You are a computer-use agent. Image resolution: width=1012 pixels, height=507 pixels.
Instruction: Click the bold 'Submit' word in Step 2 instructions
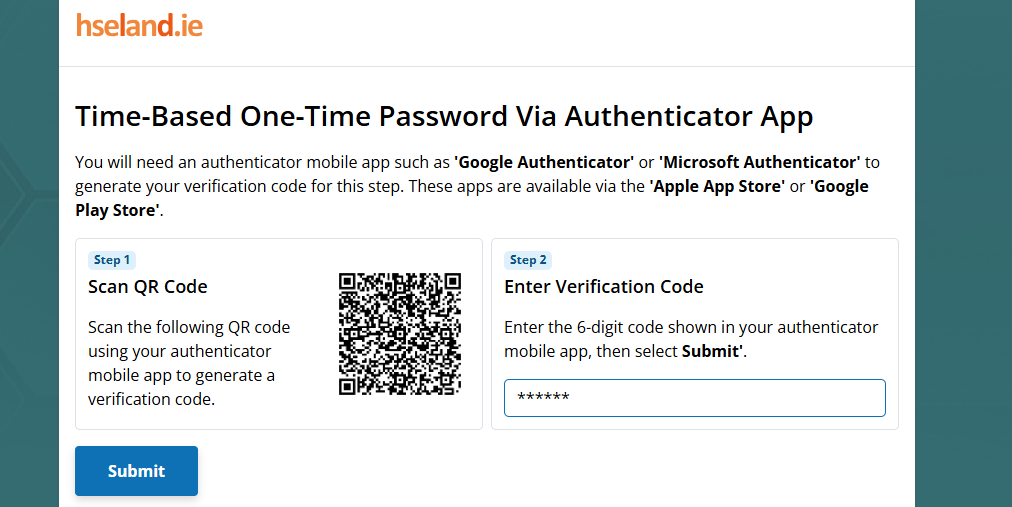coord(711,352)
